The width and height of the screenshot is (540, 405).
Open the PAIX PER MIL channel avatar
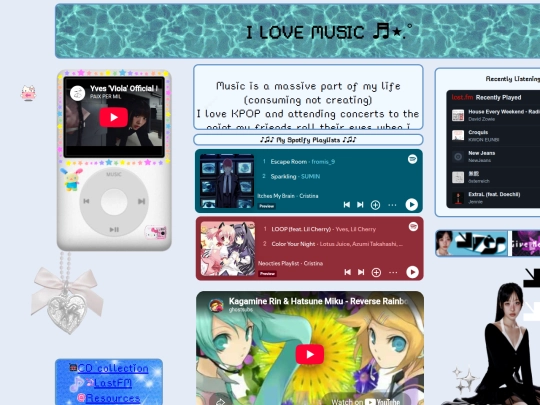click(77, 93)
